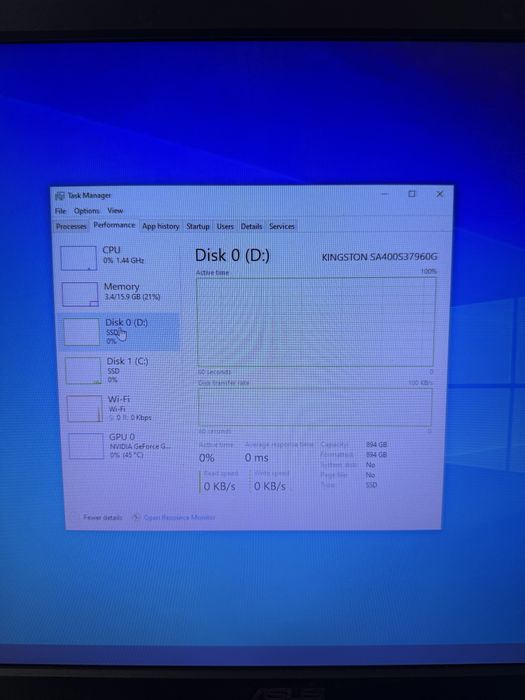The width and height of the screenshot is (525, 700).
Task: Open the Details tab
Action: coord(251,226)
